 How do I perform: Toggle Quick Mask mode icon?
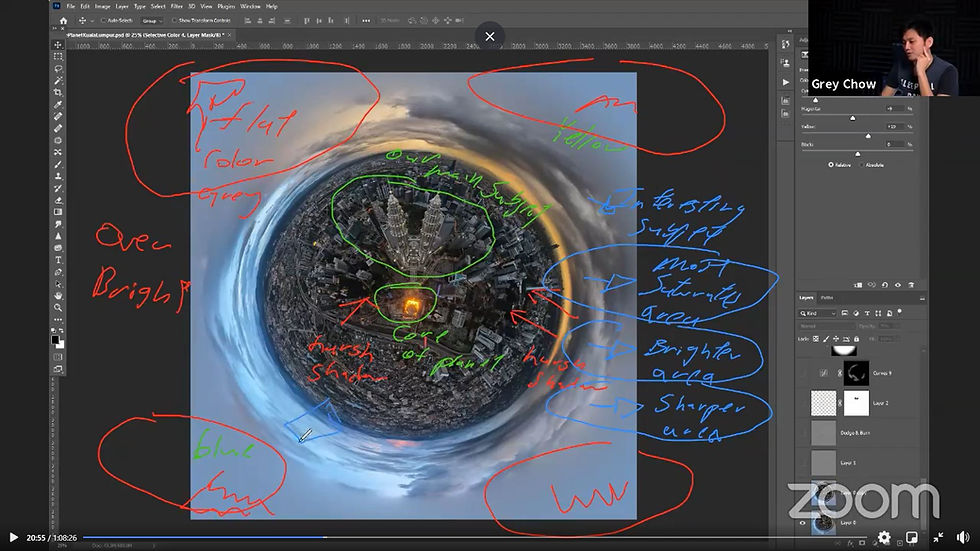tap(58, 357)
